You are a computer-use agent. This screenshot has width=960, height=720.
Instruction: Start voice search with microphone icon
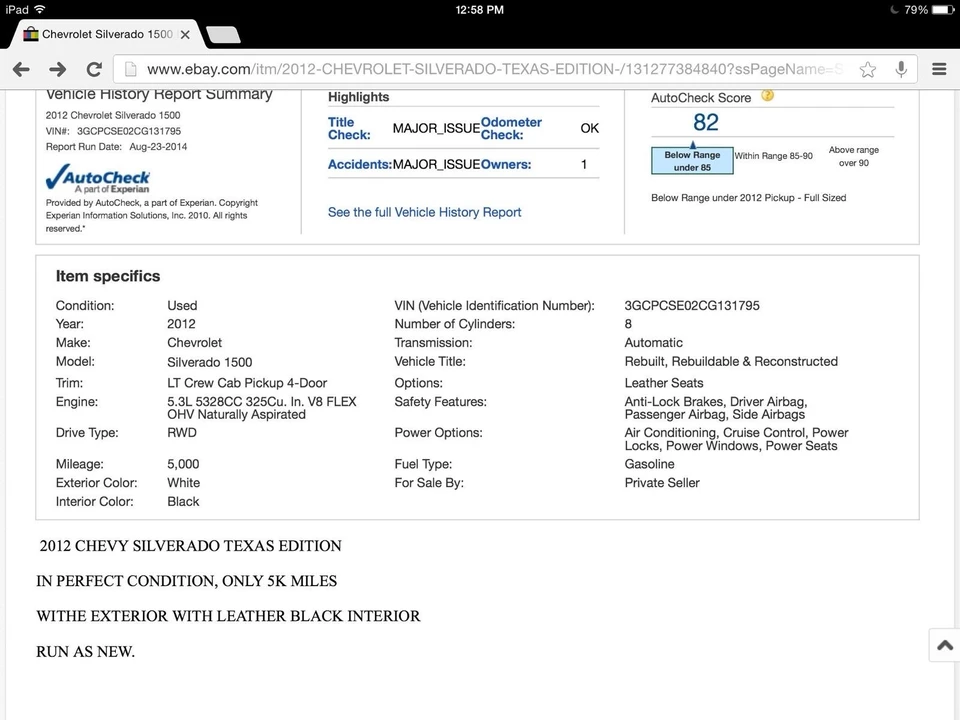(x=901, y=69)
